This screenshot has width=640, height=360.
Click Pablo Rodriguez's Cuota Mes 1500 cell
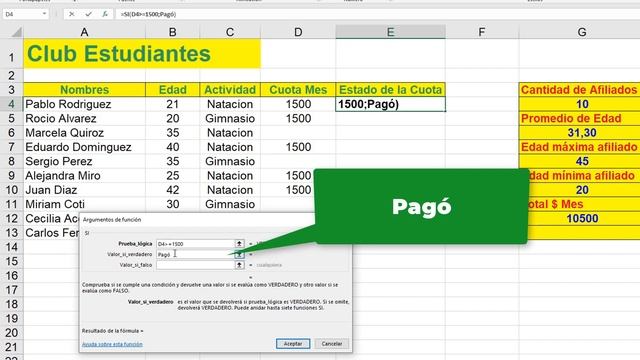pos(298,104)
